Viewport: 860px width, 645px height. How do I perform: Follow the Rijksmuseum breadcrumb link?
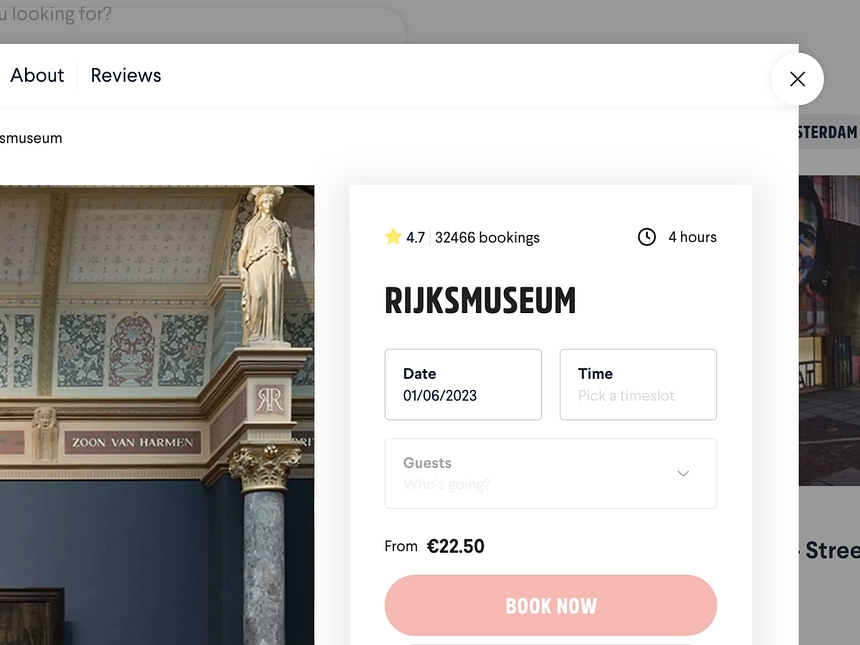[x=31, y=138]
